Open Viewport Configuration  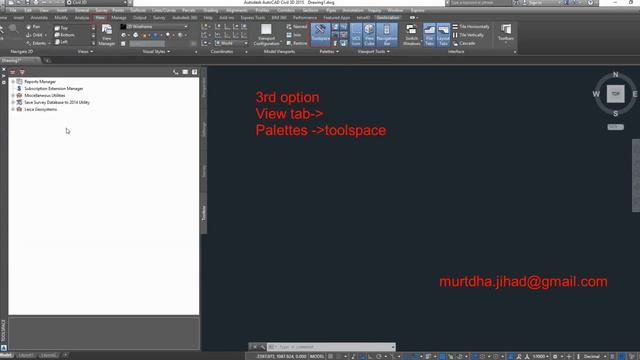pyautogui.click(x=266, y=35)
